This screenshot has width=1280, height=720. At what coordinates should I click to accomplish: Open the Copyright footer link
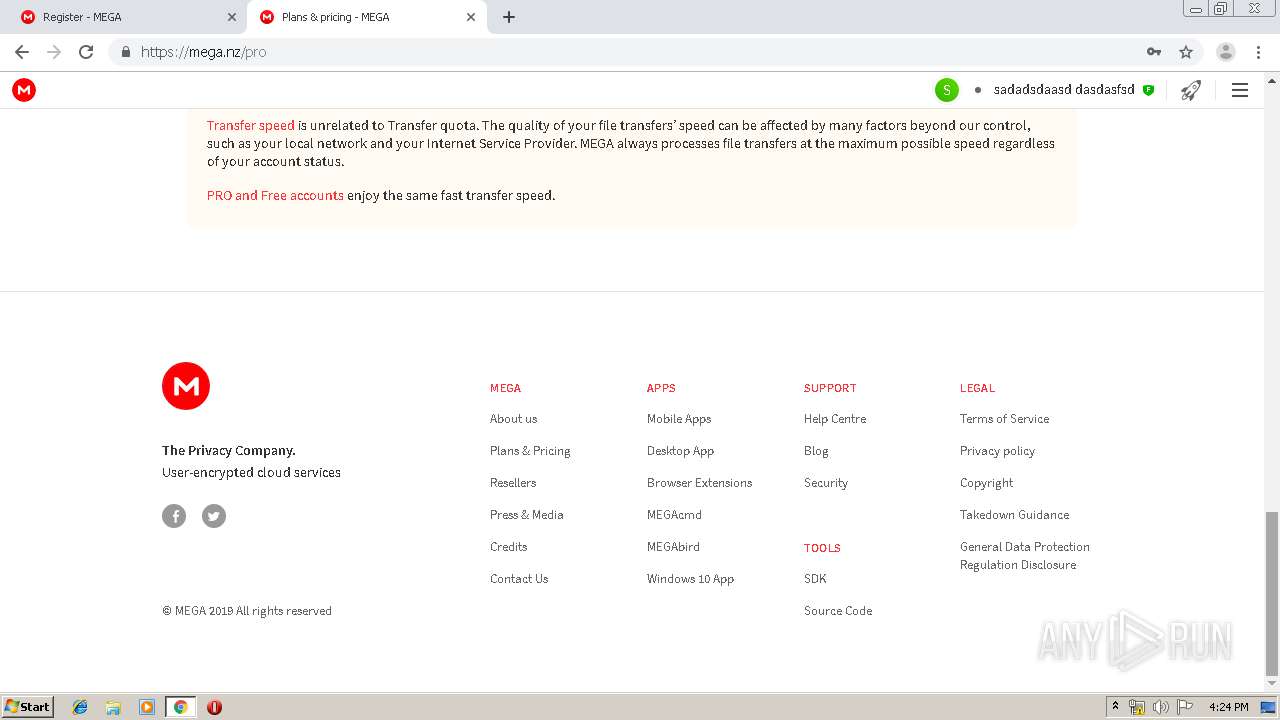click(x=986, y=483)
